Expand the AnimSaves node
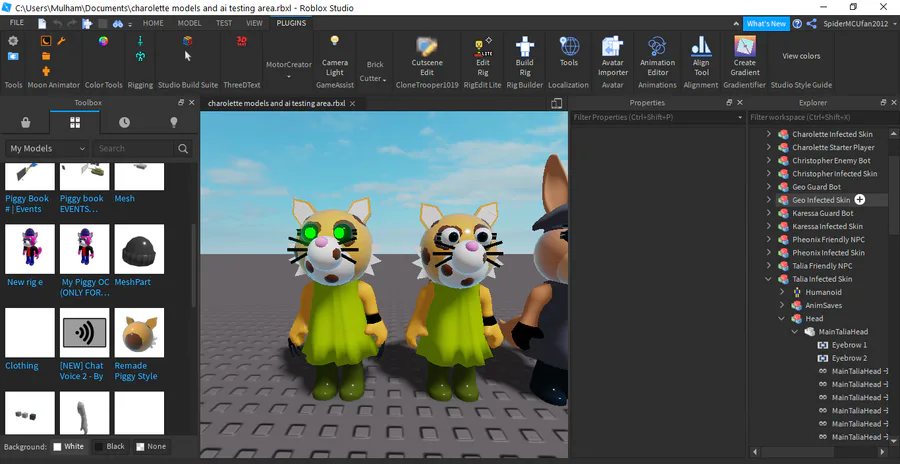The height and width of the screenshot is (464, 900). pyautogui.click(x=782, y=306)
